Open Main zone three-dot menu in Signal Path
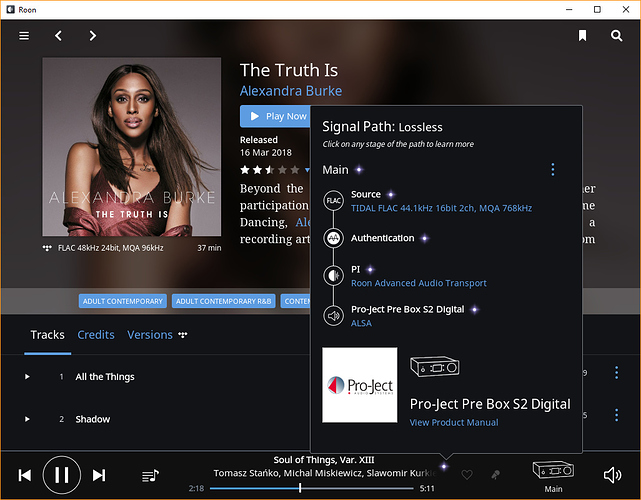 pyautogui.click(x=553, y=170)
